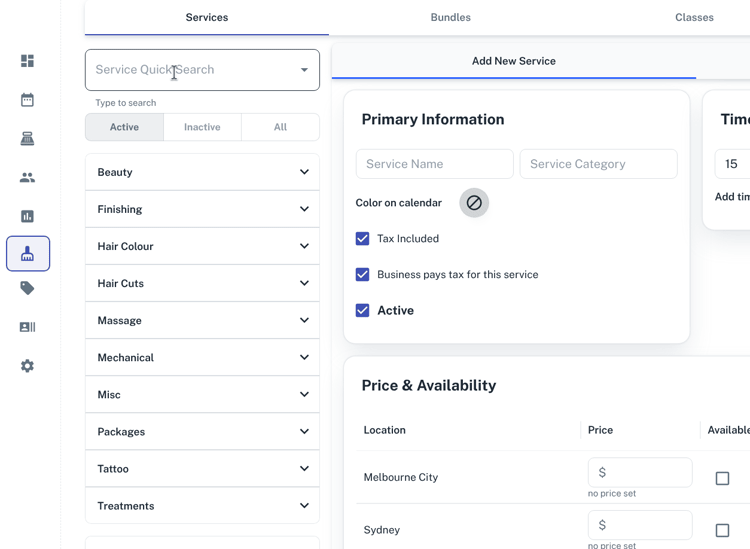
Task: Toggle Business pays tax for this service
Action: click(363, 275)
